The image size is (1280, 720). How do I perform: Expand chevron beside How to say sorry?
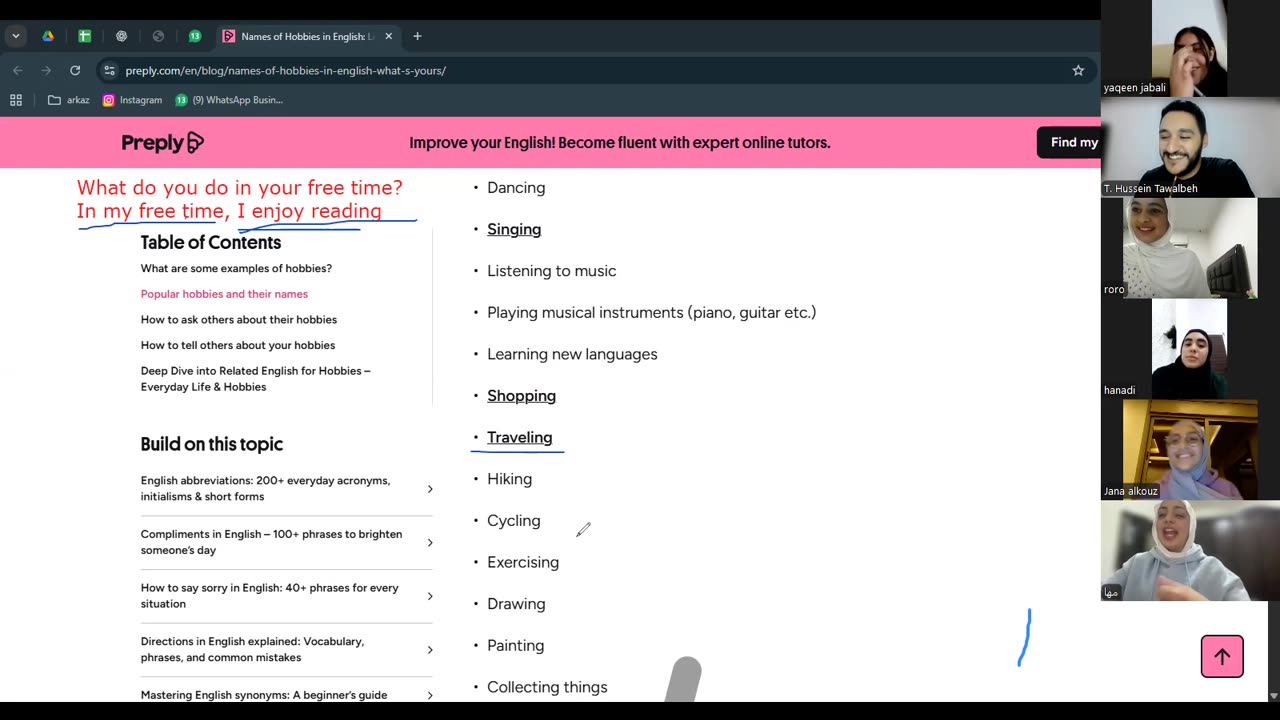[430, 596]
